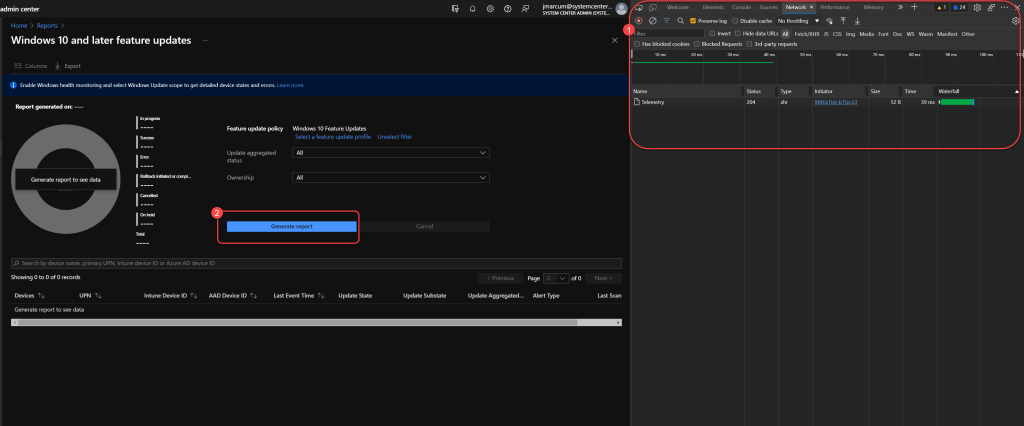This screenshot has height=426, width=1024.
Task: Toggle the Preserve log checkbox
Action: 694,20
